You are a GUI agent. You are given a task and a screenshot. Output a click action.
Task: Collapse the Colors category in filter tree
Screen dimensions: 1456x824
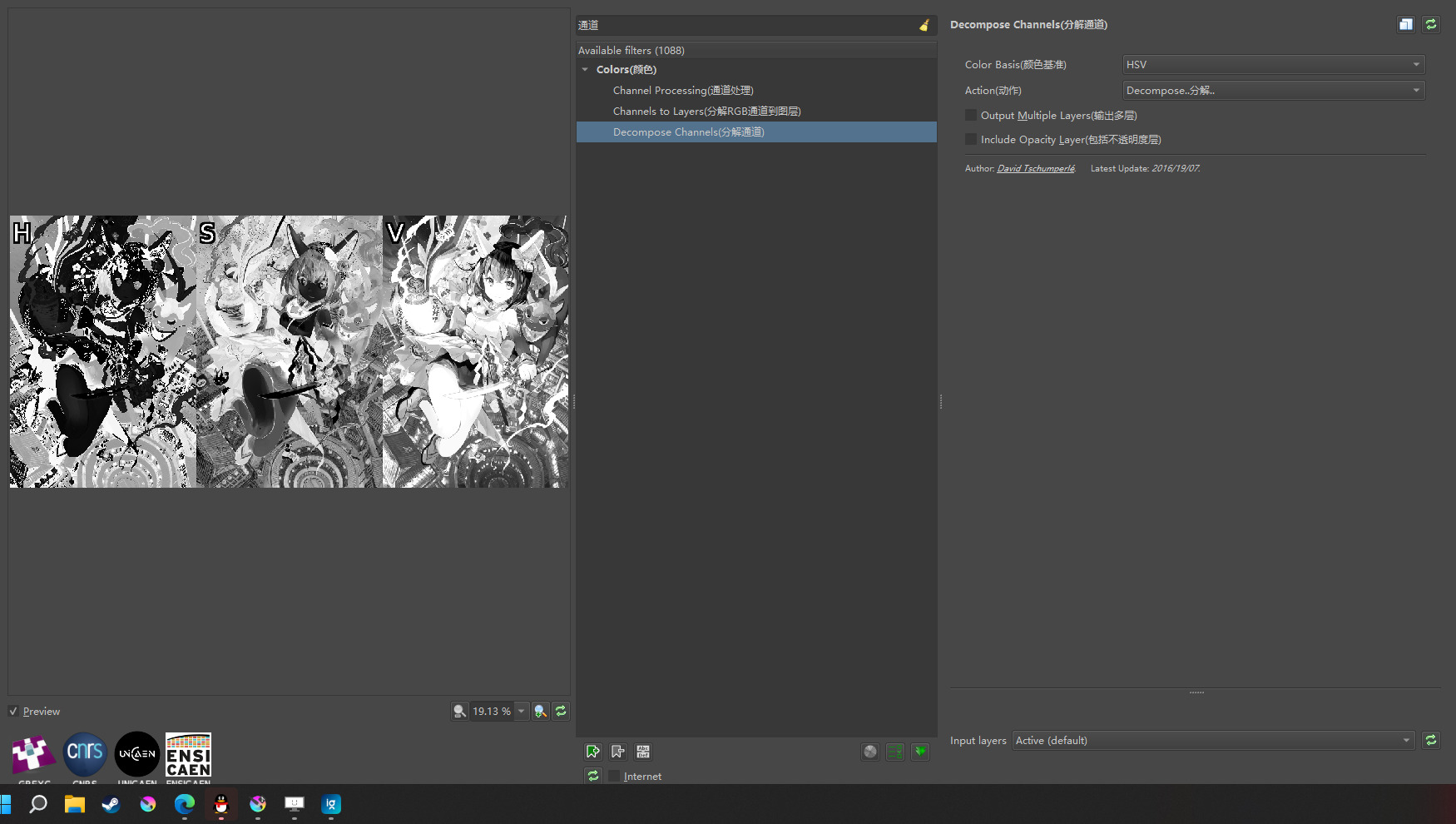tap(585, 70)
